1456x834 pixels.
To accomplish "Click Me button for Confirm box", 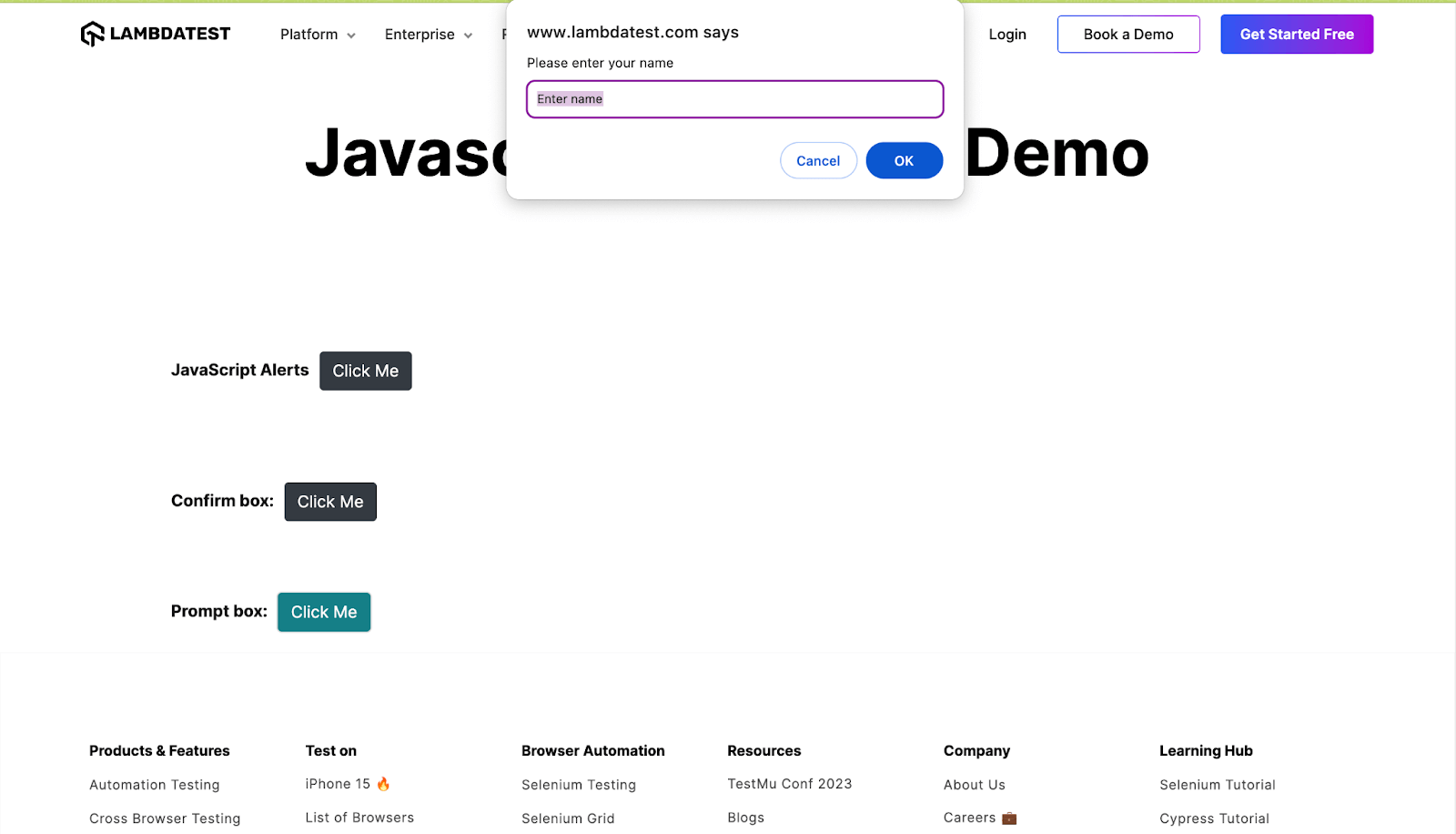I will tap(330, 502).
